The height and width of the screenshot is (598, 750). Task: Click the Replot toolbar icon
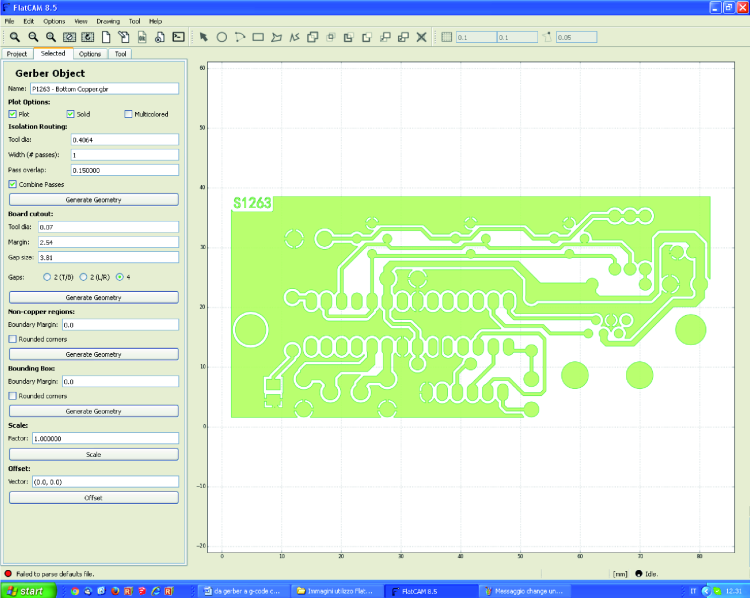pyautogui.click(x=88, y=37)
